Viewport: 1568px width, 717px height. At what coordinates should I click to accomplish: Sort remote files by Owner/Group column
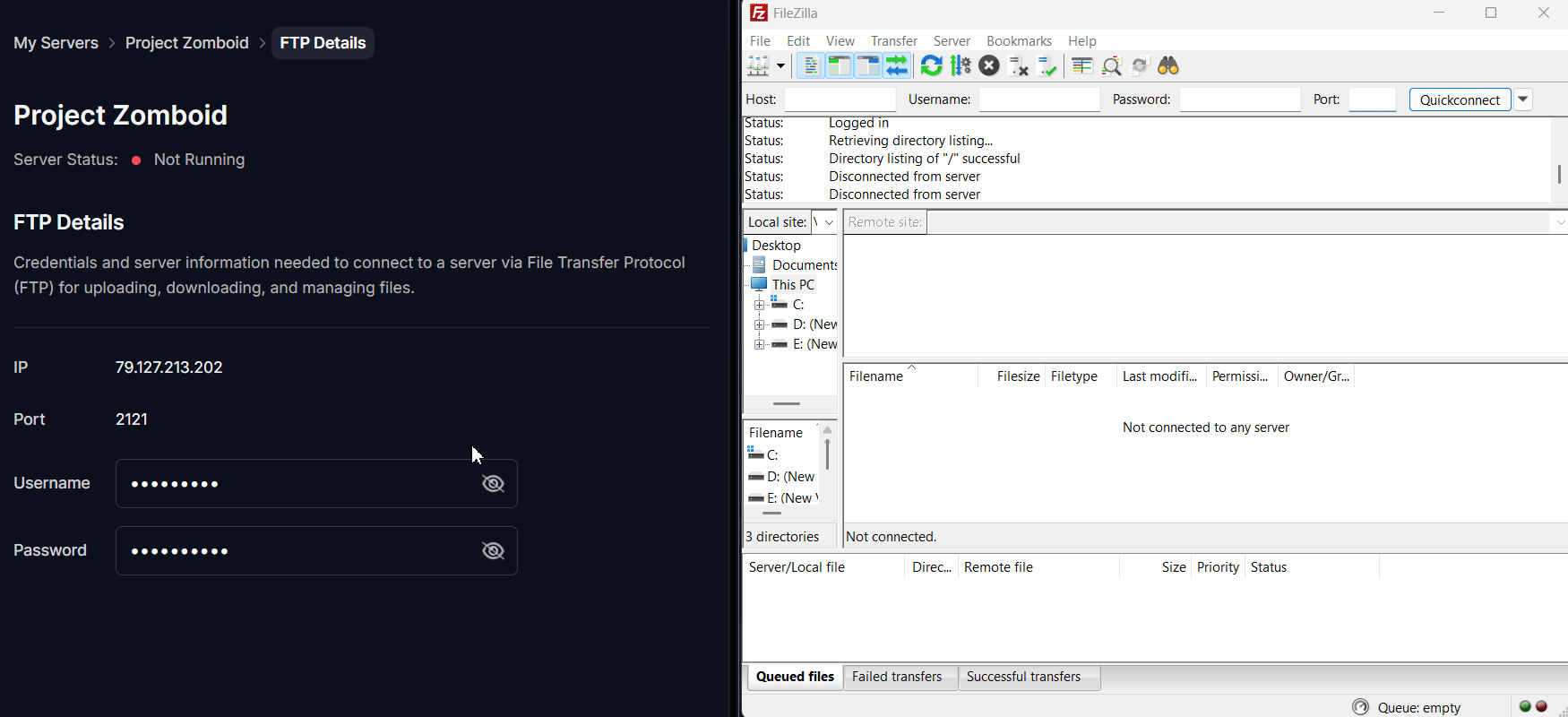coord(1316,376)
